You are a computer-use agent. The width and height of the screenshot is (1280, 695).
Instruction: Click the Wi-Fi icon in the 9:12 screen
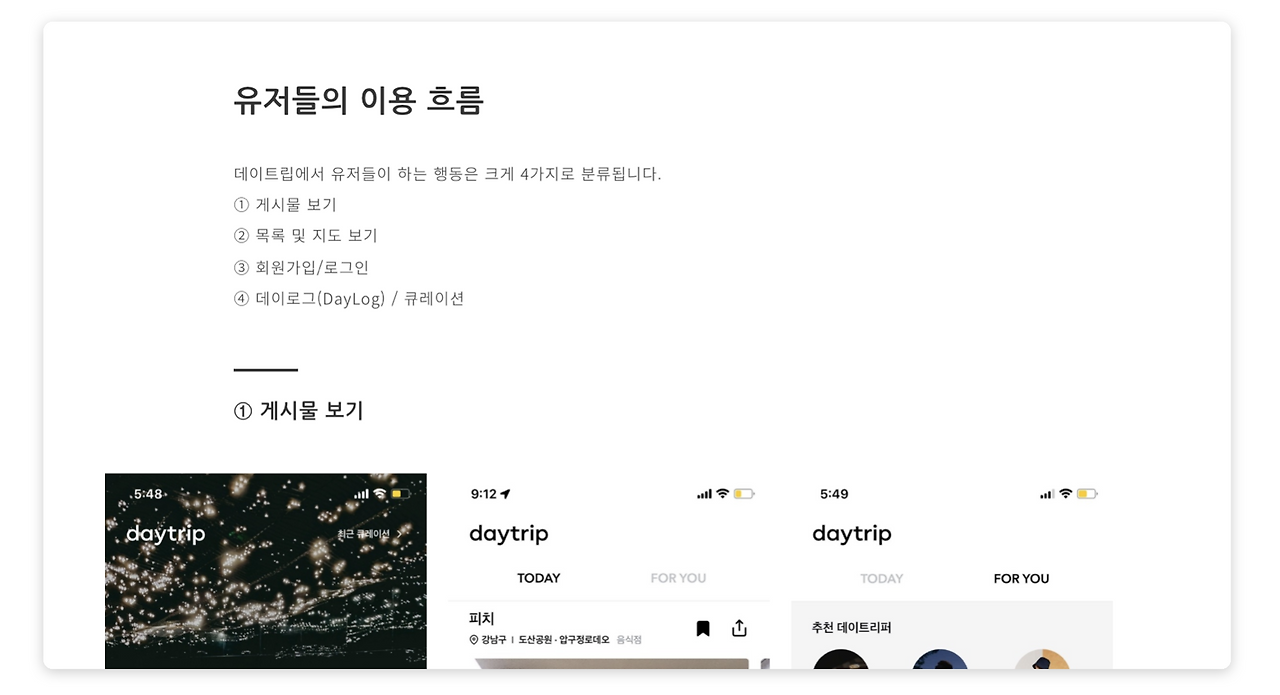pyautogui.click(x=722, y=494)
